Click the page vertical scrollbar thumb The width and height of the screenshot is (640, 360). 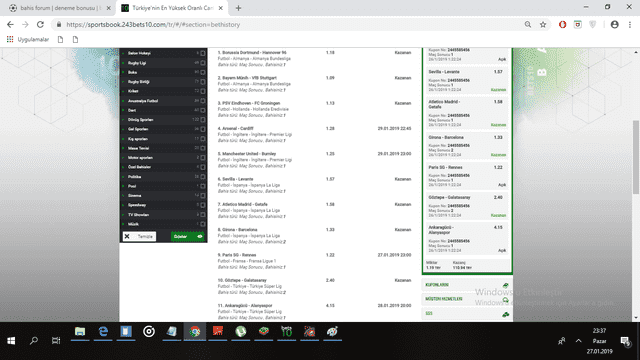coord(636,157)
